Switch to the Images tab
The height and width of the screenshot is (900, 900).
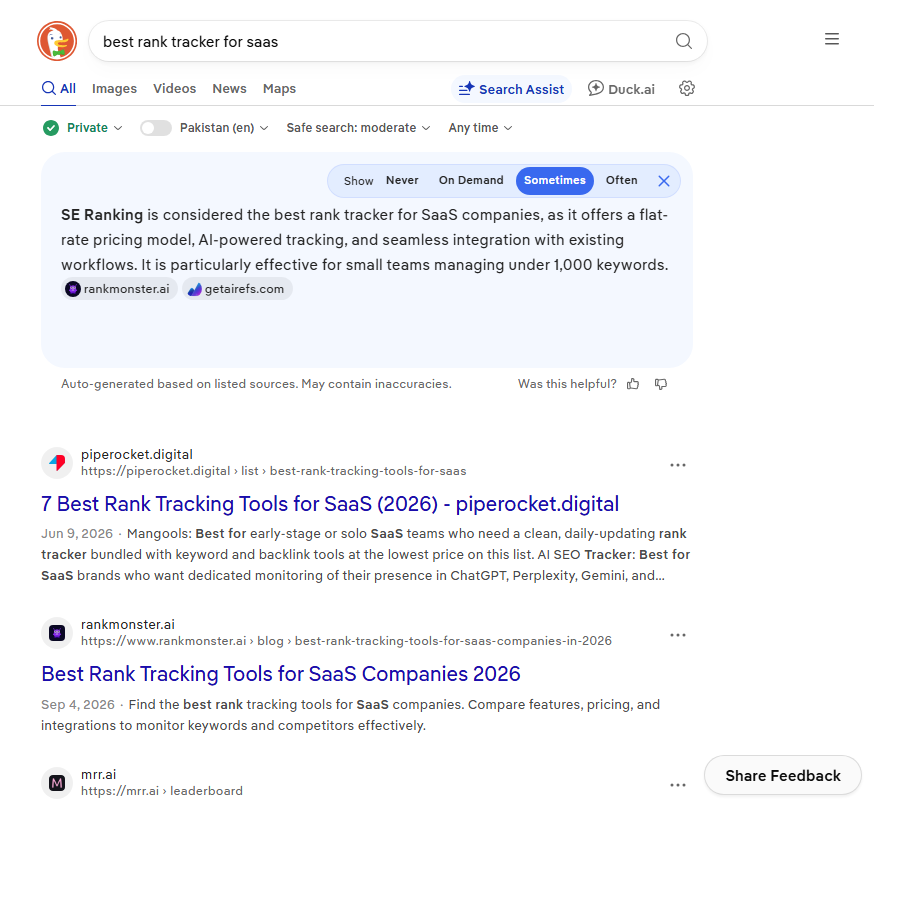[114, 88]
